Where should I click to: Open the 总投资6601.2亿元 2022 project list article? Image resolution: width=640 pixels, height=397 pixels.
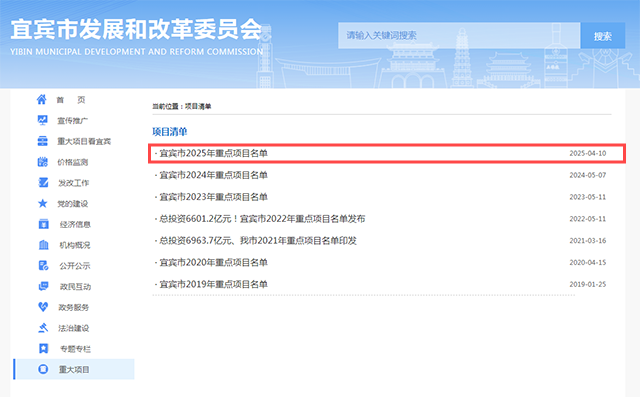coord(262,219)
